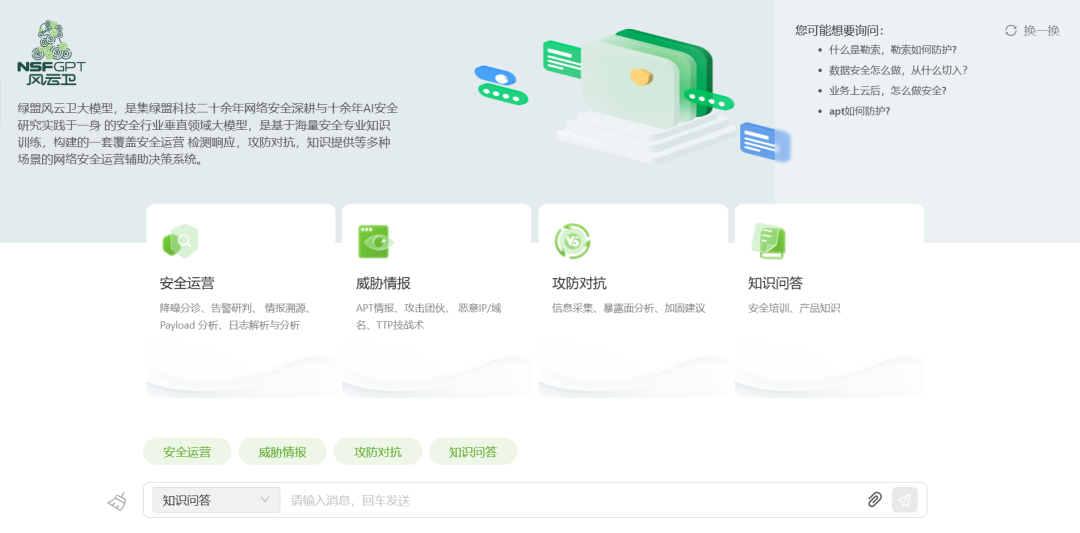
Task: Open the 知识问答 card title
Action: point(776,283)
